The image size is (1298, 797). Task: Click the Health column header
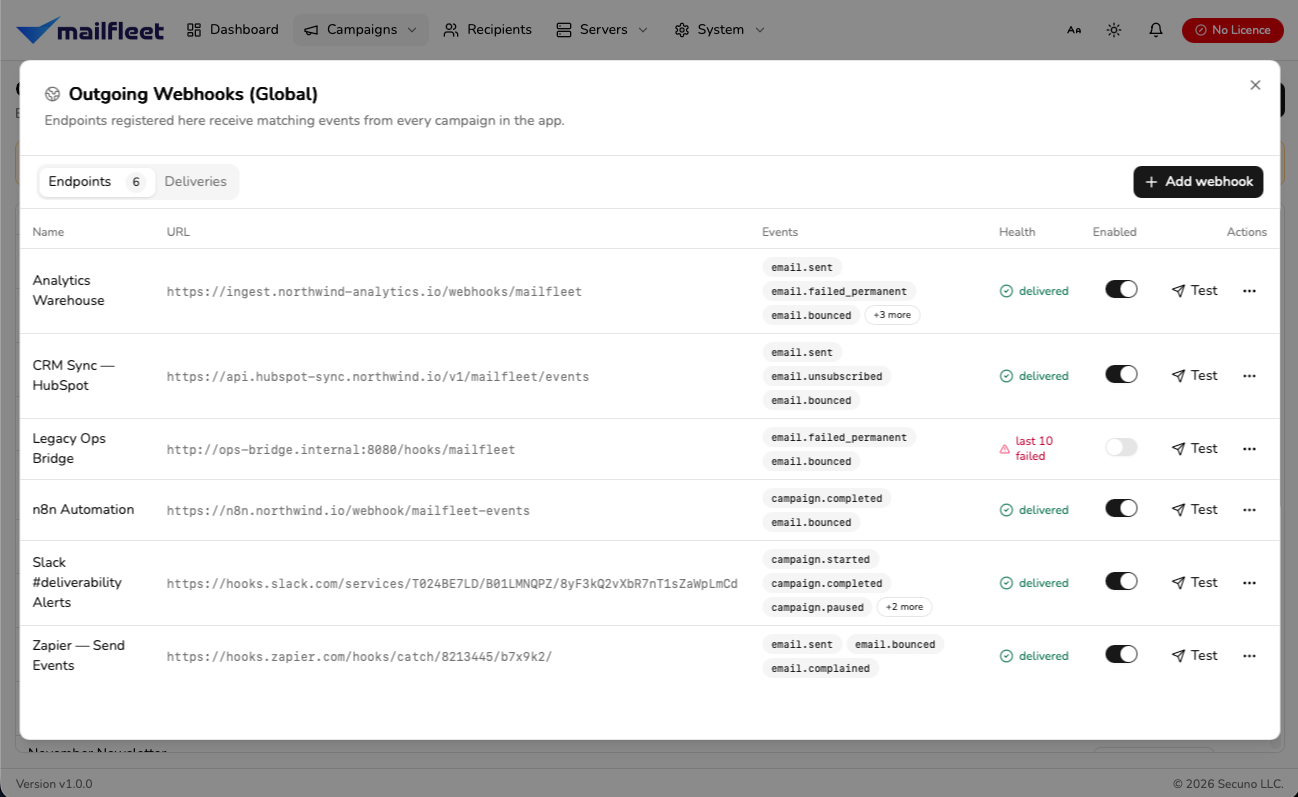[x=1017, y=232]
